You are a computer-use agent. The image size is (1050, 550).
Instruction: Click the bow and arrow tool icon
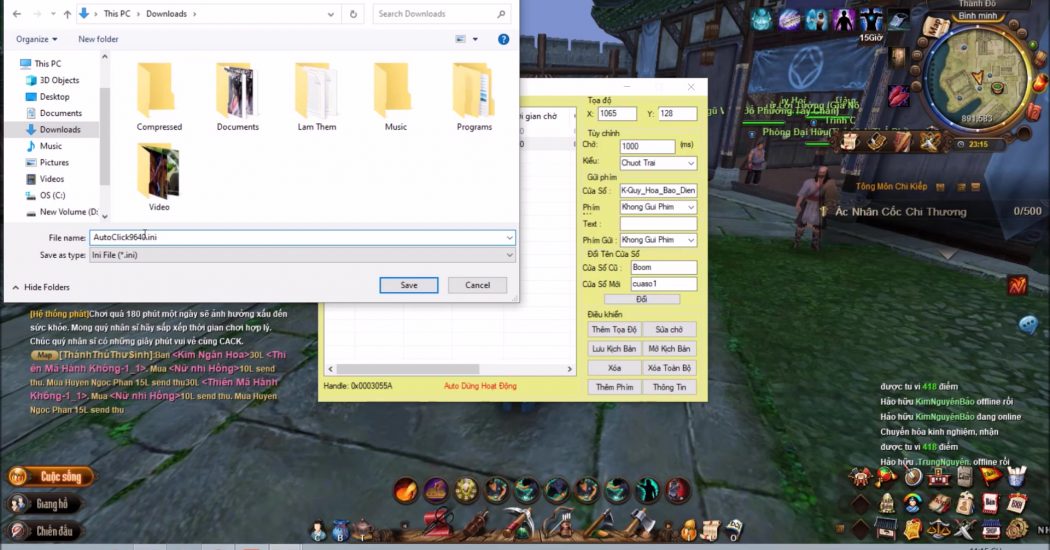coord(559,523)
